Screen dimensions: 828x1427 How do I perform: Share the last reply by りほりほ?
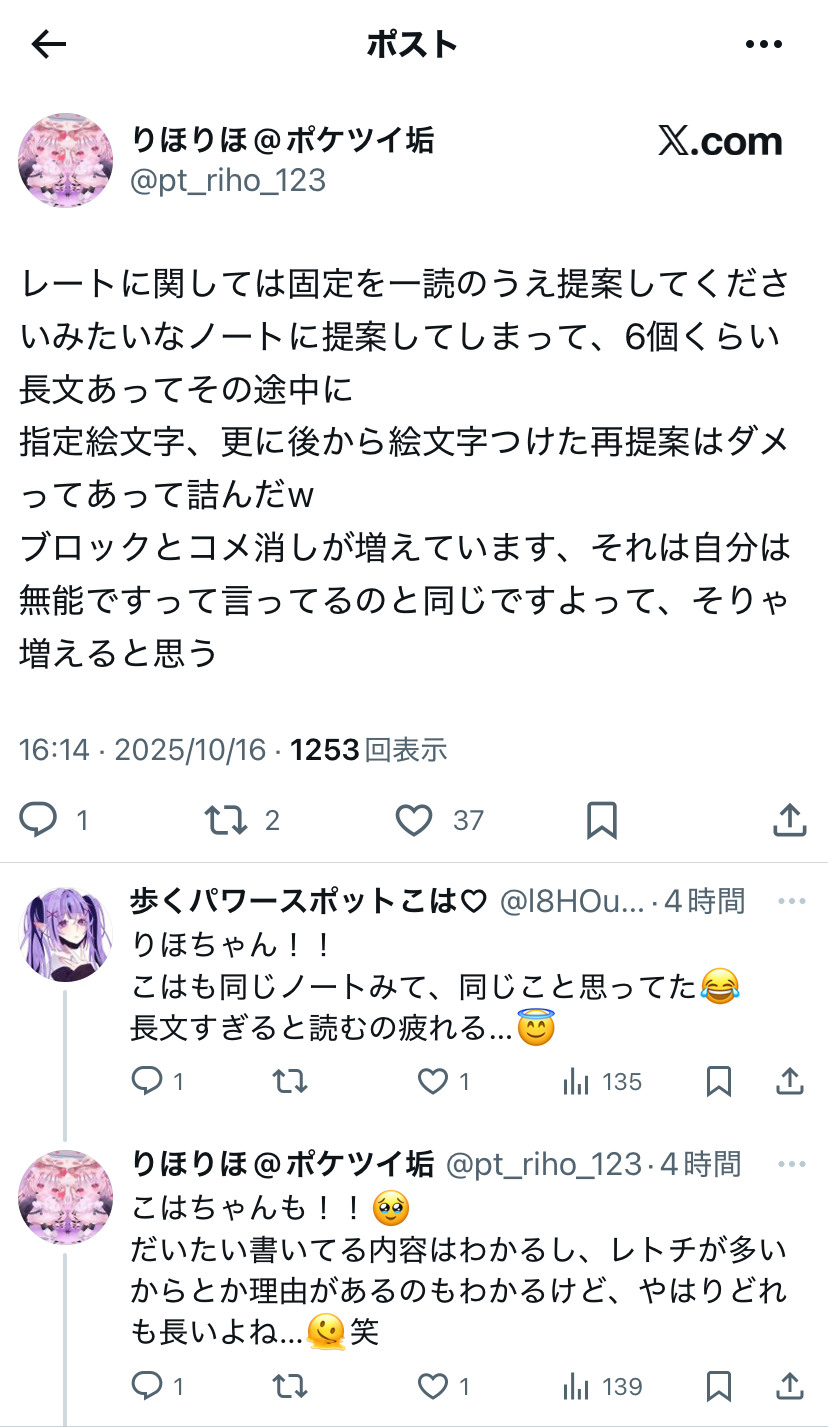point(790,1386)
